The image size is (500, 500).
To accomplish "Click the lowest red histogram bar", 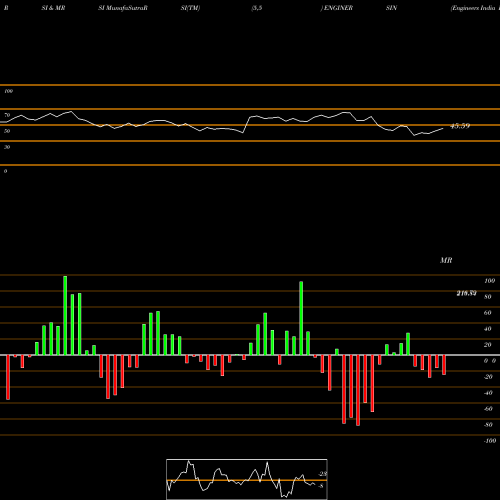I will 358,390.
